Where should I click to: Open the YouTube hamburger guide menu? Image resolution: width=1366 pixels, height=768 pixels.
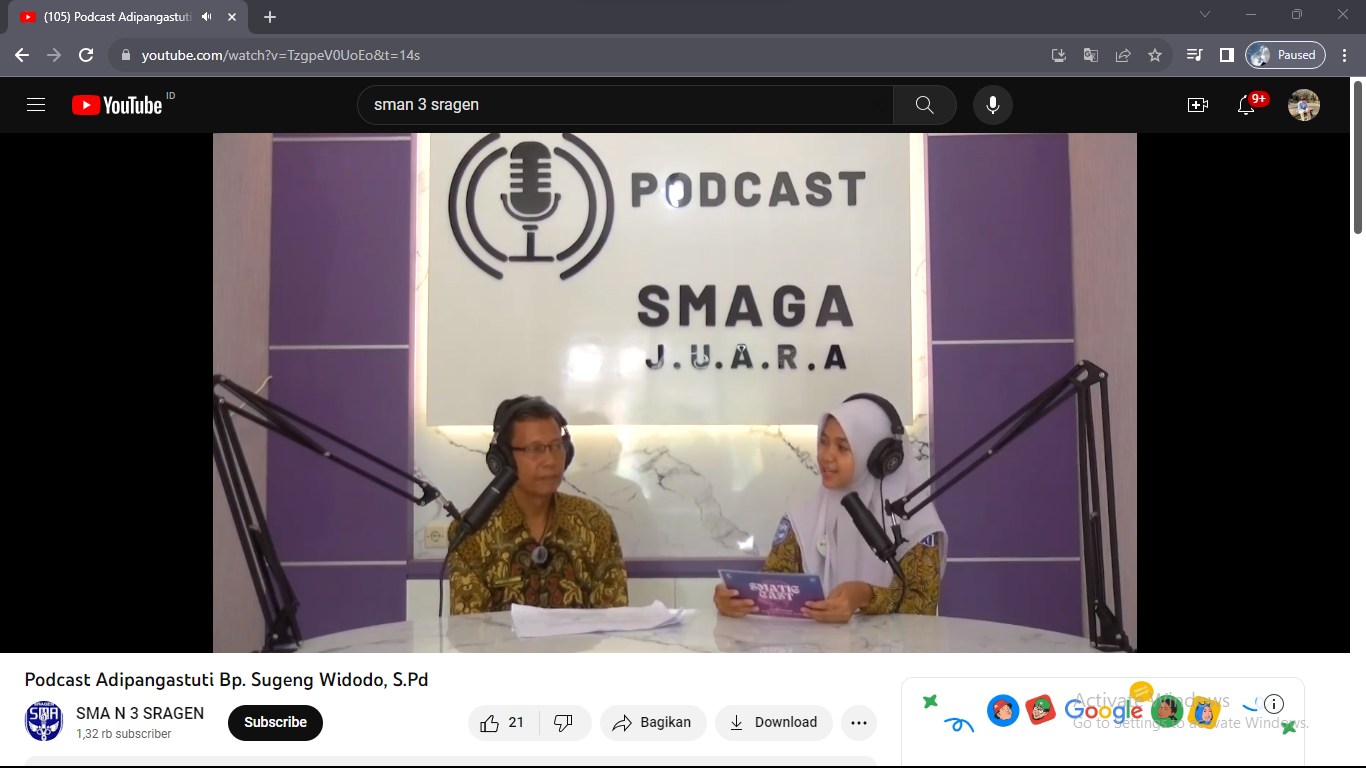coord(36,105)
